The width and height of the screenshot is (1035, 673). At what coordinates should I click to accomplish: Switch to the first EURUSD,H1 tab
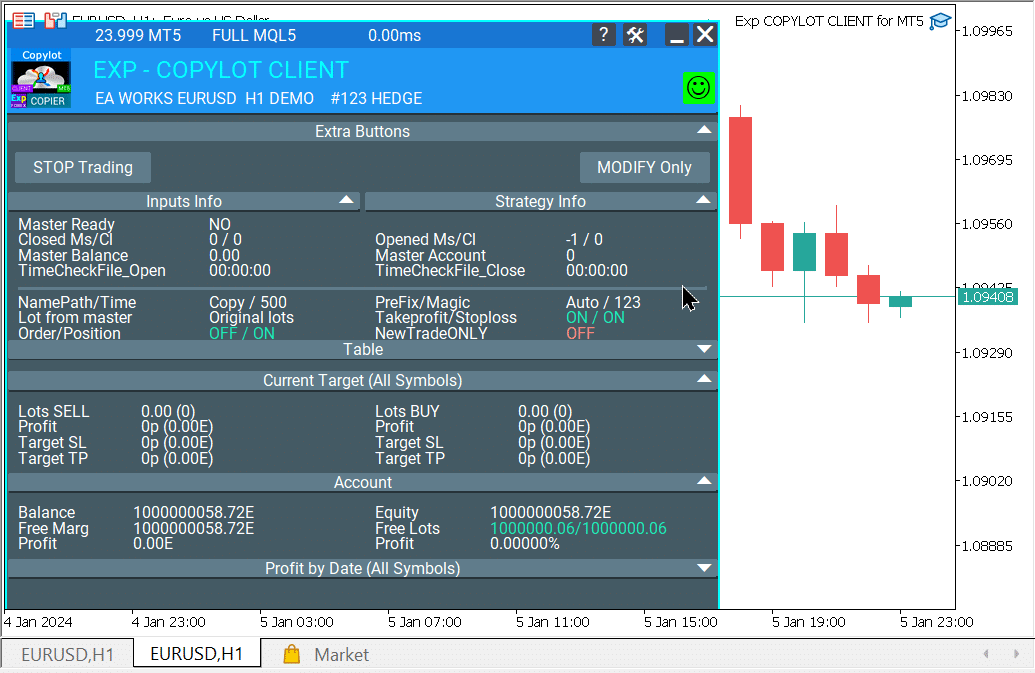tap(67, 655)
